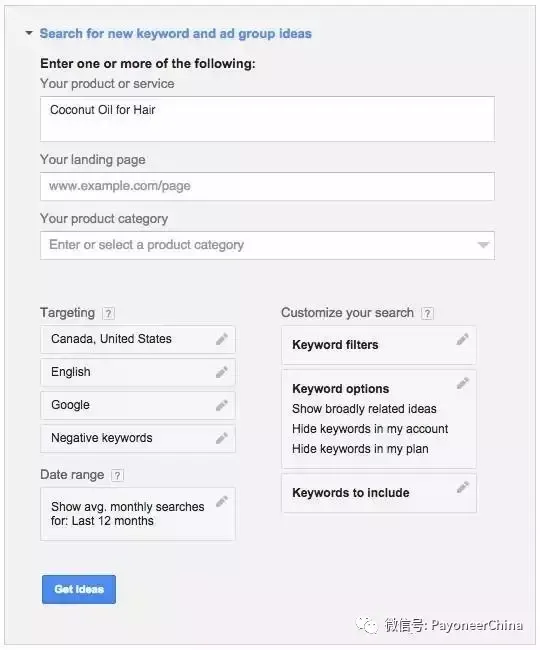The width and height of the screenshot is (540, 650).
Task: Focus the Your product or service text box
Action: tap(267, 119)
